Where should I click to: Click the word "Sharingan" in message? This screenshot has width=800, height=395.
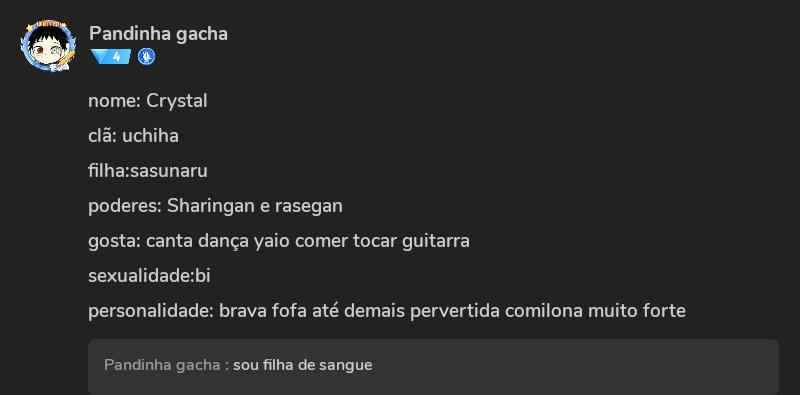click(x=211, y=206)
